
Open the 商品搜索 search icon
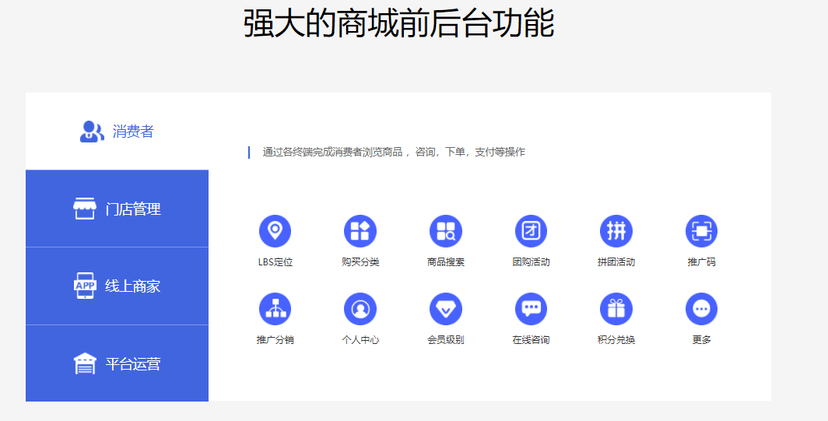pos(446,231)
